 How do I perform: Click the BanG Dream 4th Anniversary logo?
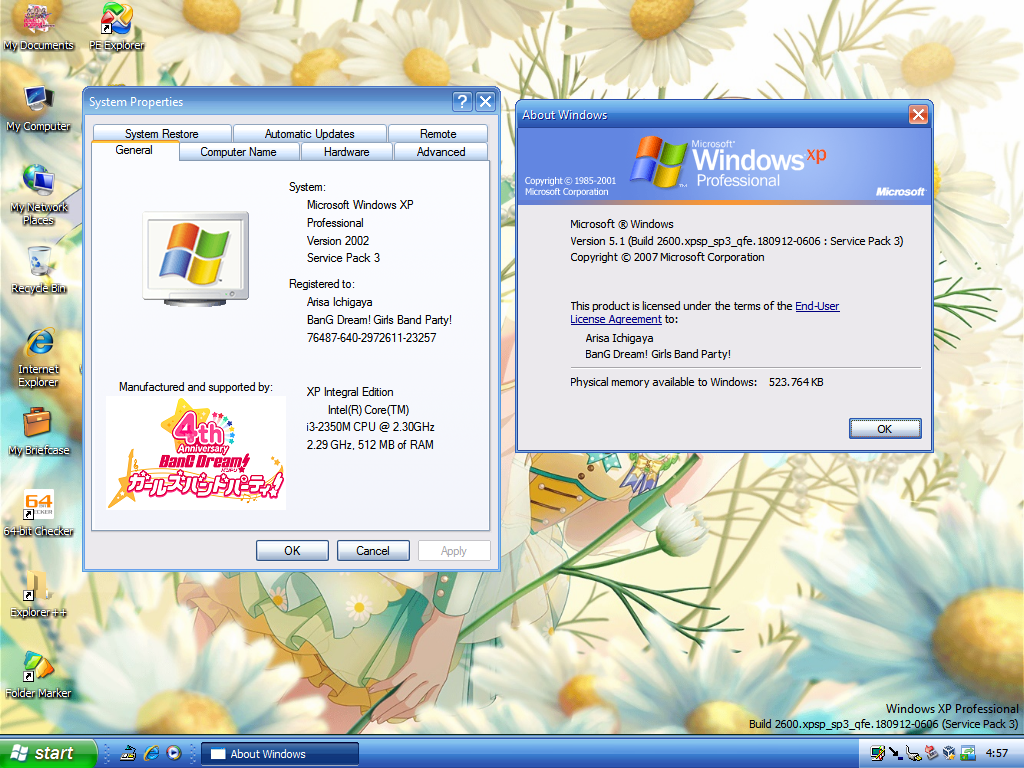coord(196,453)
